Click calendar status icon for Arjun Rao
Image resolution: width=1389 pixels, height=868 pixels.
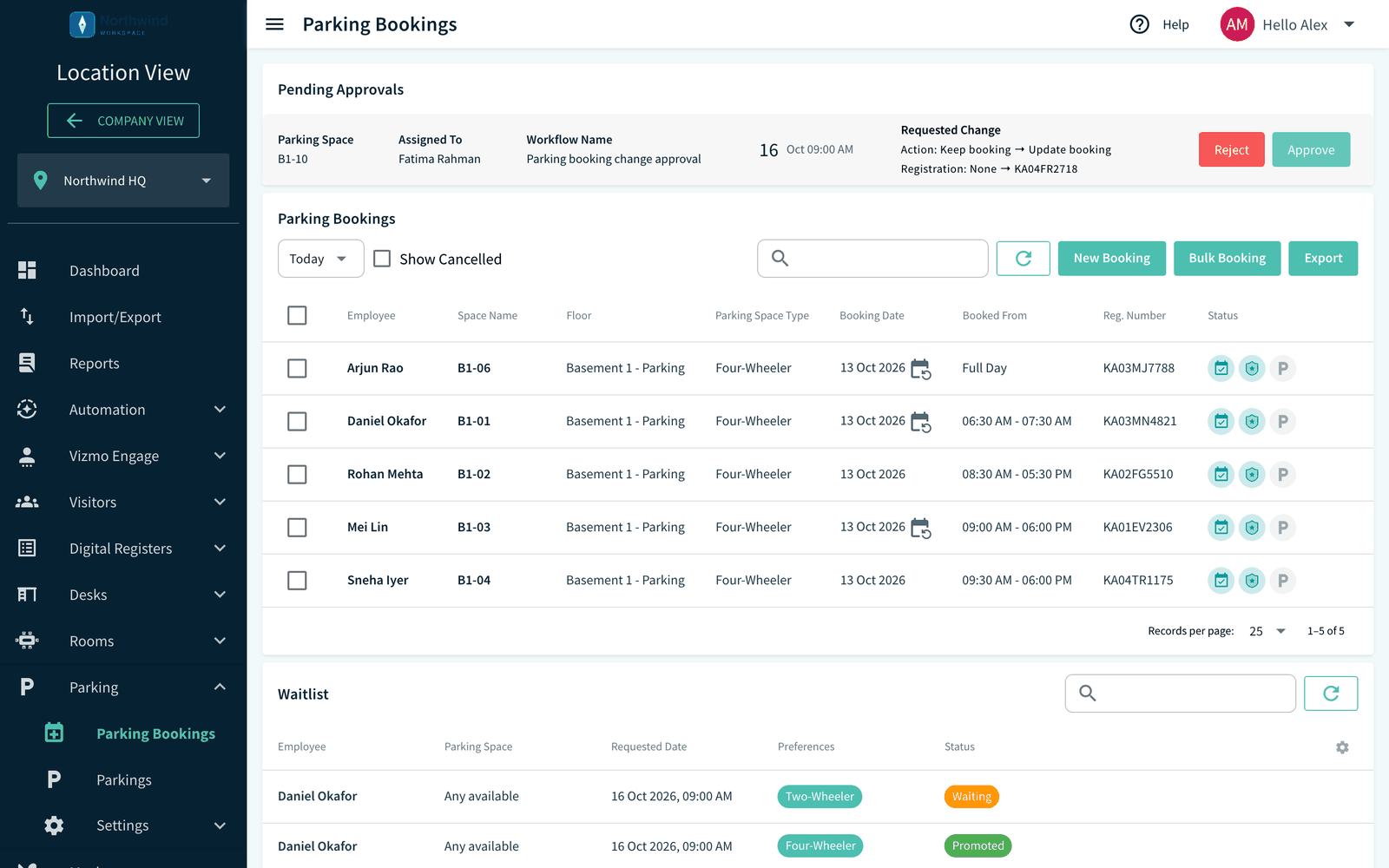click(1221, 368)
